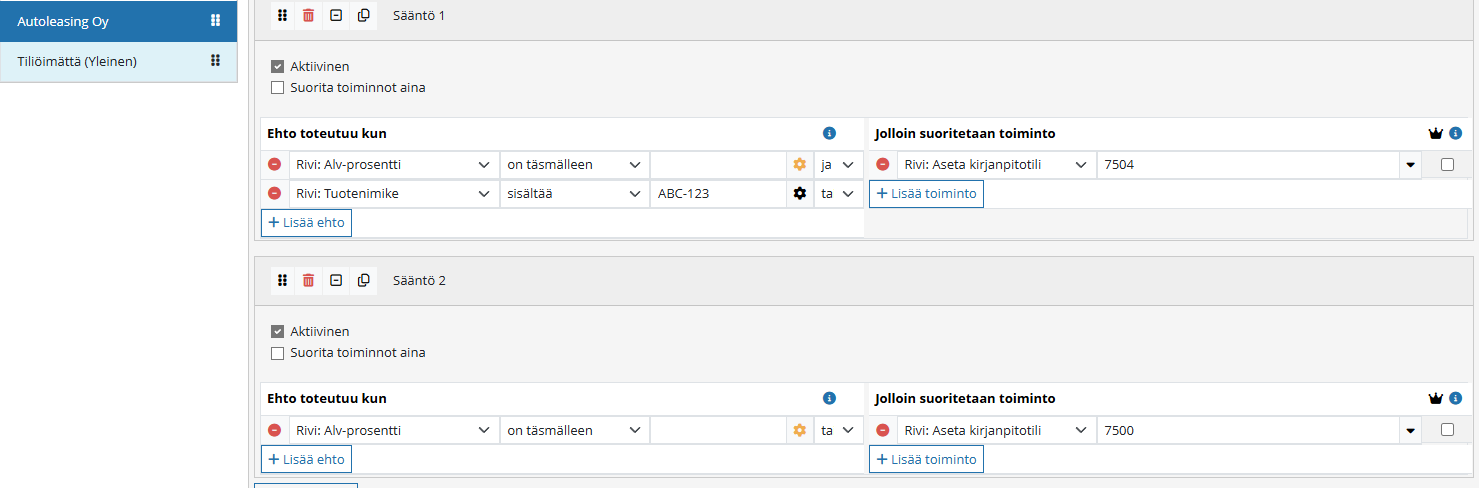Click the crown icon in Sääntö 1 actions header

click(1436, 133)
